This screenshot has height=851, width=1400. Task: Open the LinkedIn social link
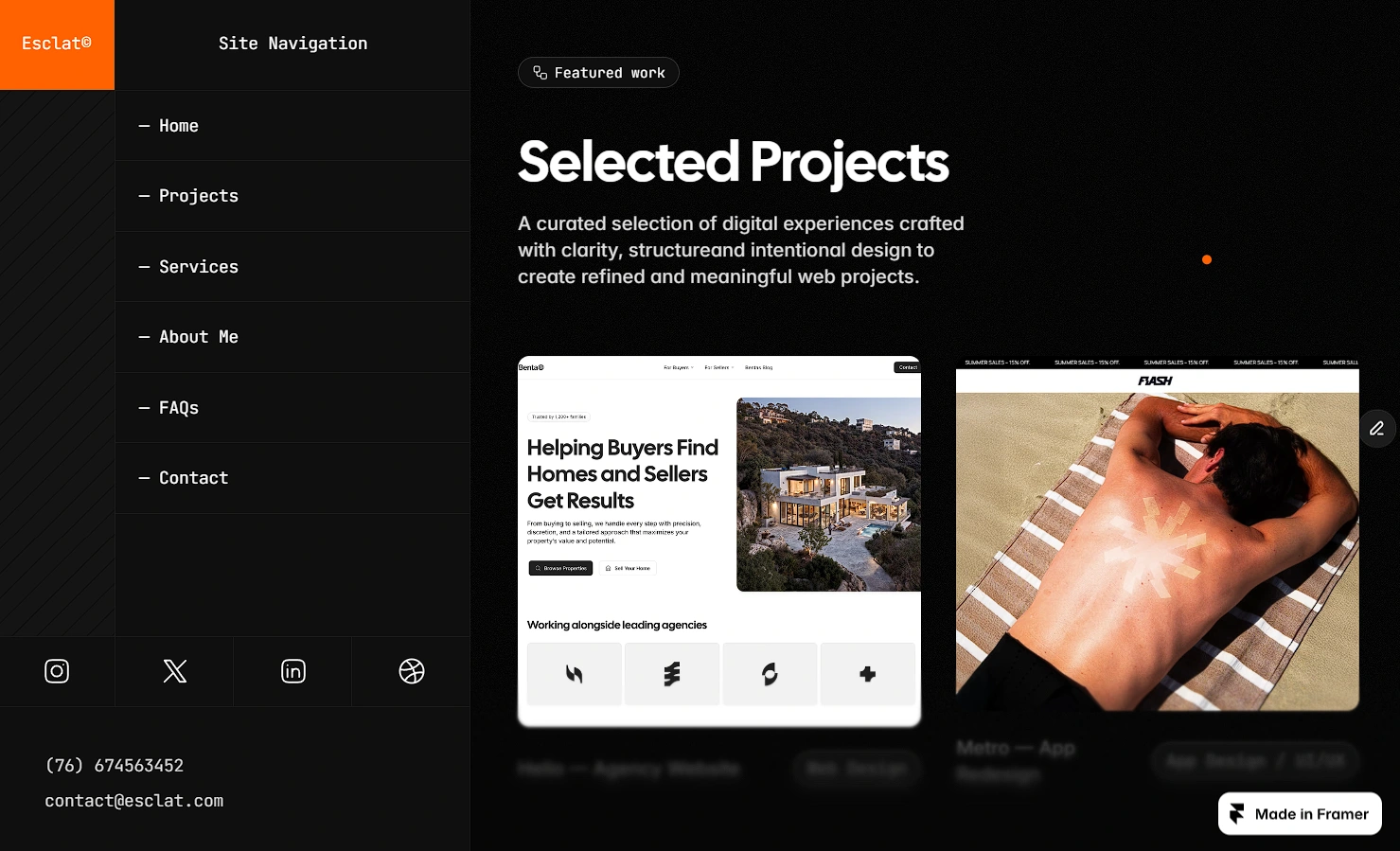(293, 671)
